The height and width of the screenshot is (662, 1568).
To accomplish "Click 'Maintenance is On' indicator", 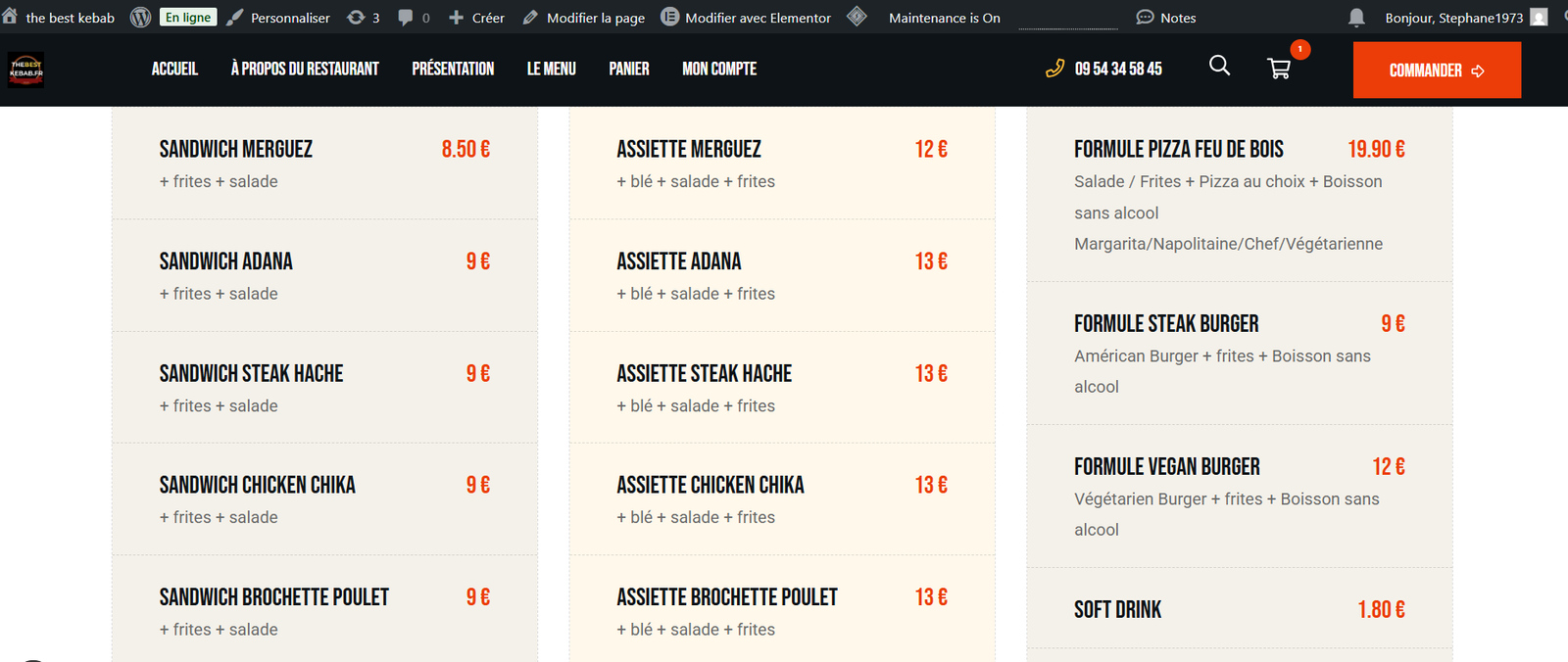I will point(944,18).
